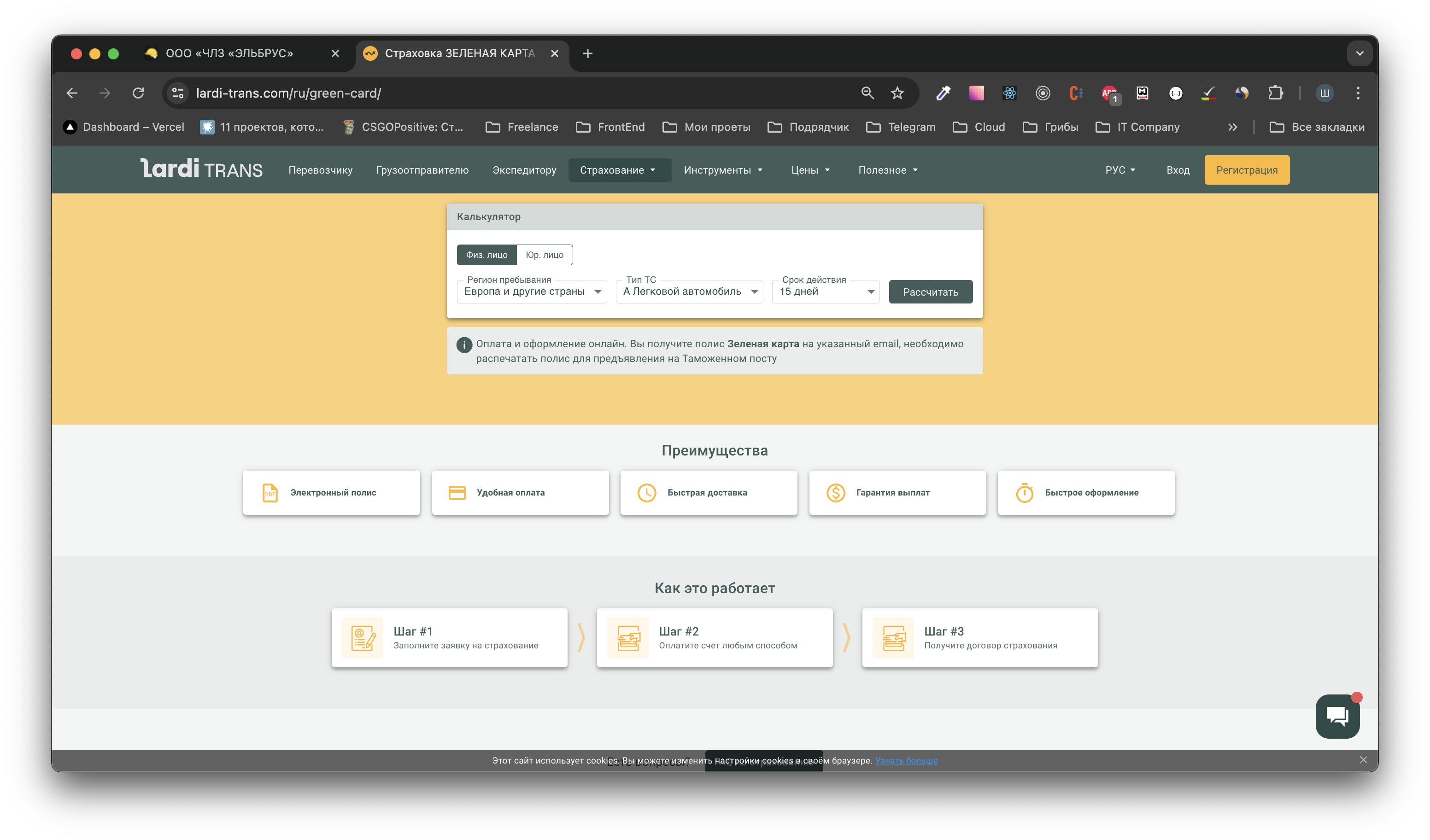Click the browser Extensions puzzle icon
1430x840 pixels.
(1275, 93)
